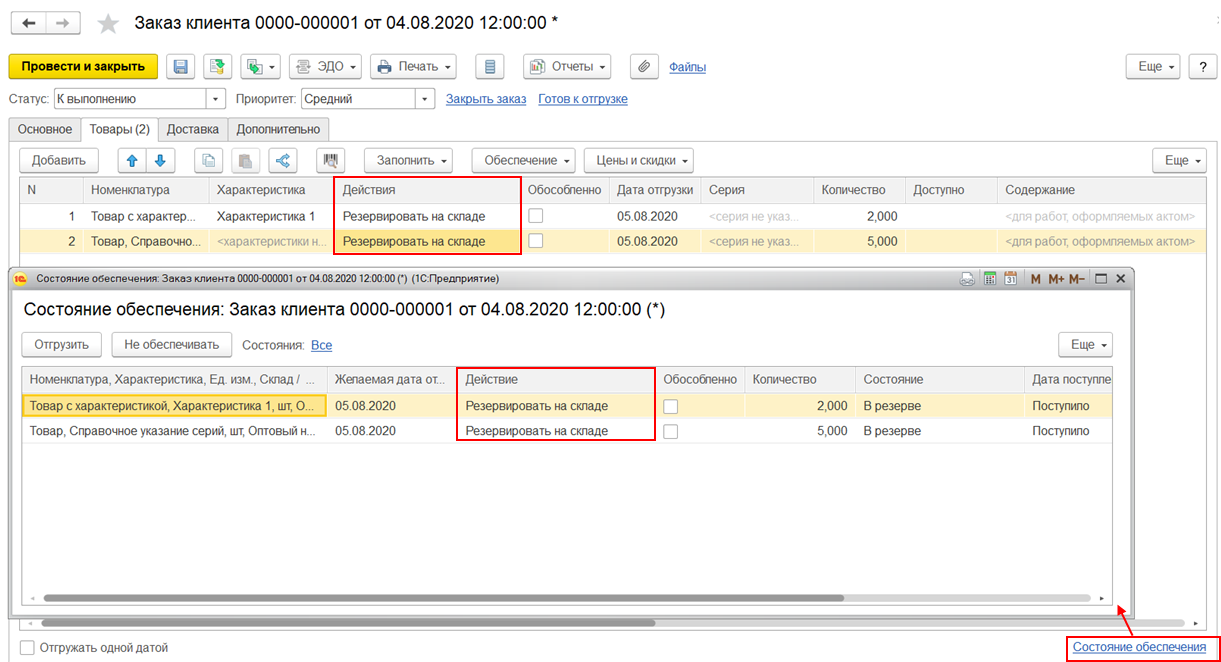Screen dimensions: 1221x662
Task: Move selected row up with arrow icon
Action: (x=132, y=160)
